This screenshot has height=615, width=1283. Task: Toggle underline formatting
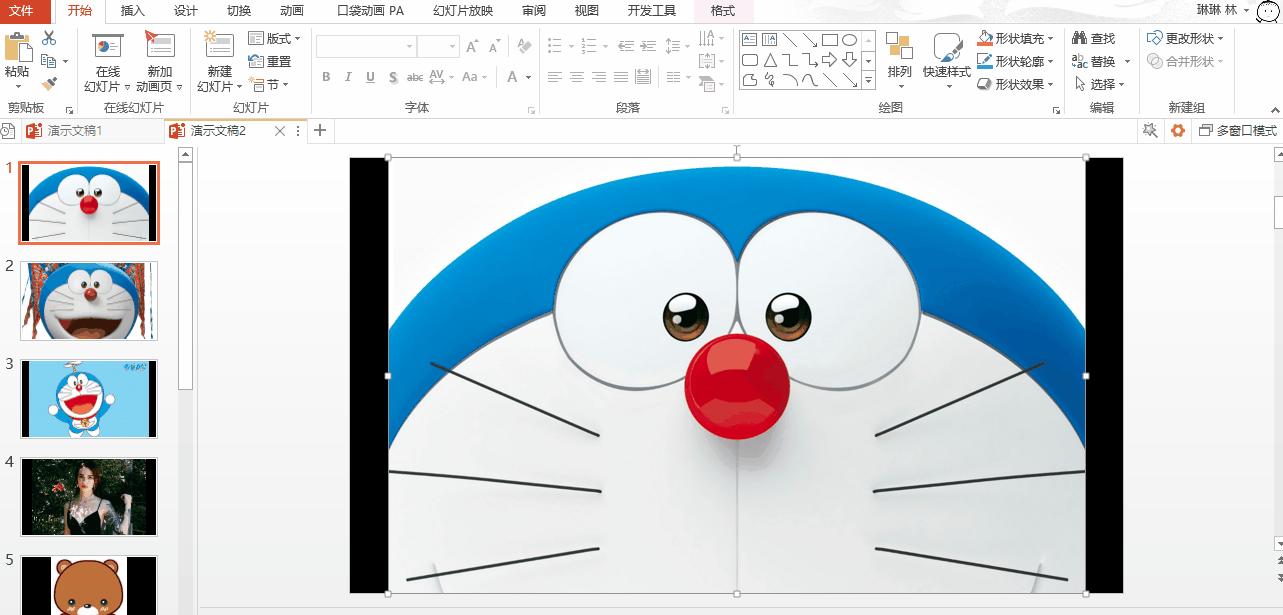tap(369, 75)
